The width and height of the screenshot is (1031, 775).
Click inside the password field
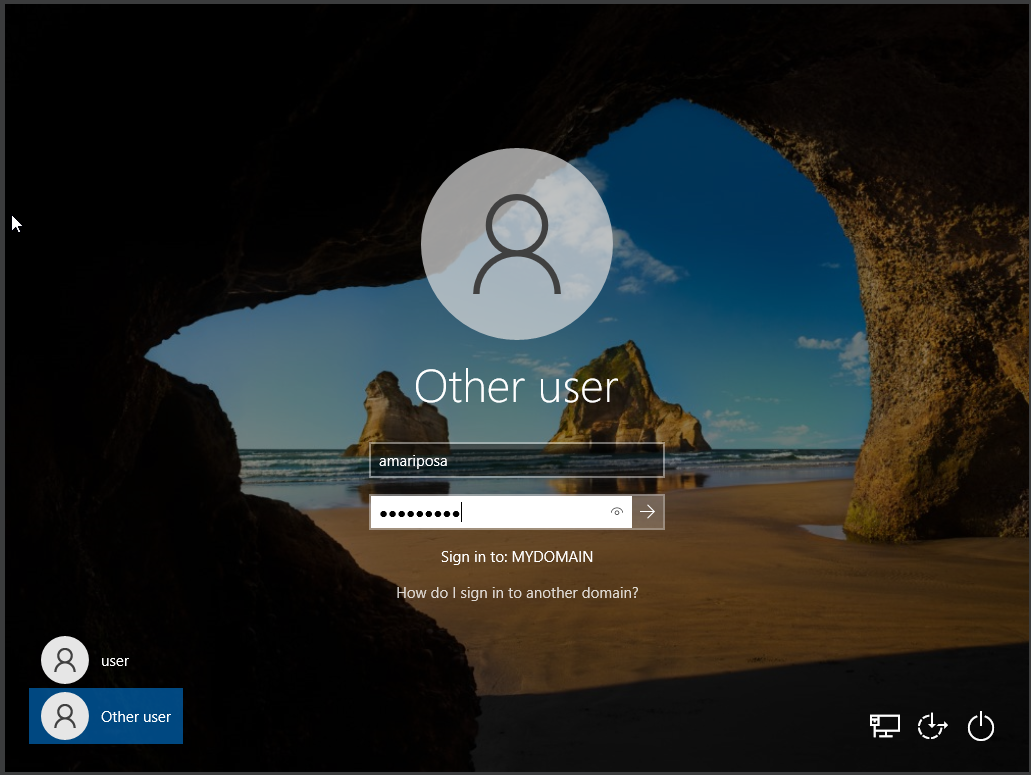pyautogui.click(x=500, y=511)
